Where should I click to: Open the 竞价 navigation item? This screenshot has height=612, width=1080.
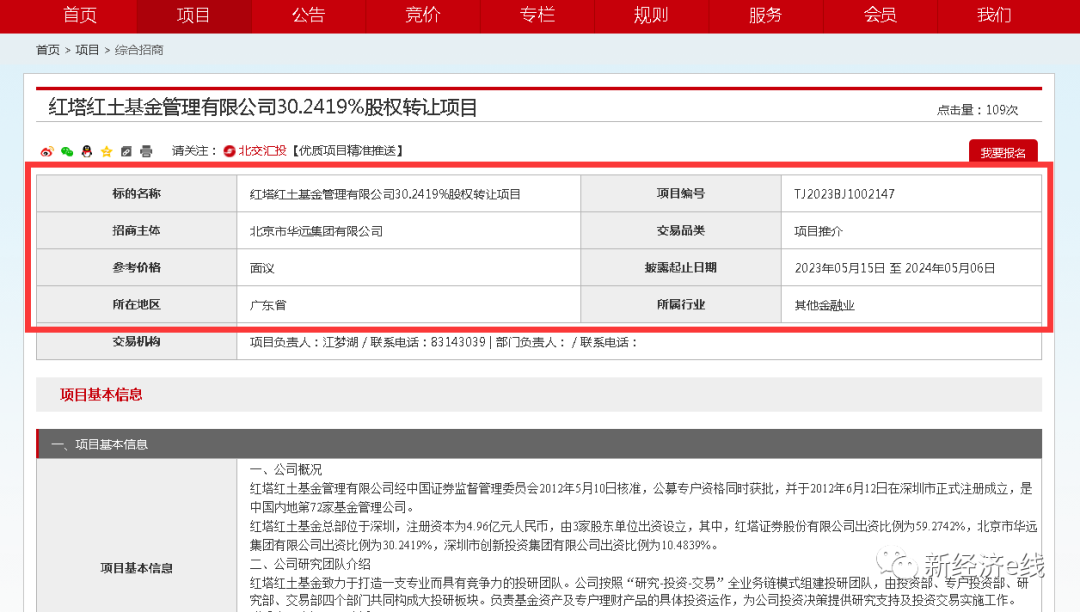click(423, 15)
